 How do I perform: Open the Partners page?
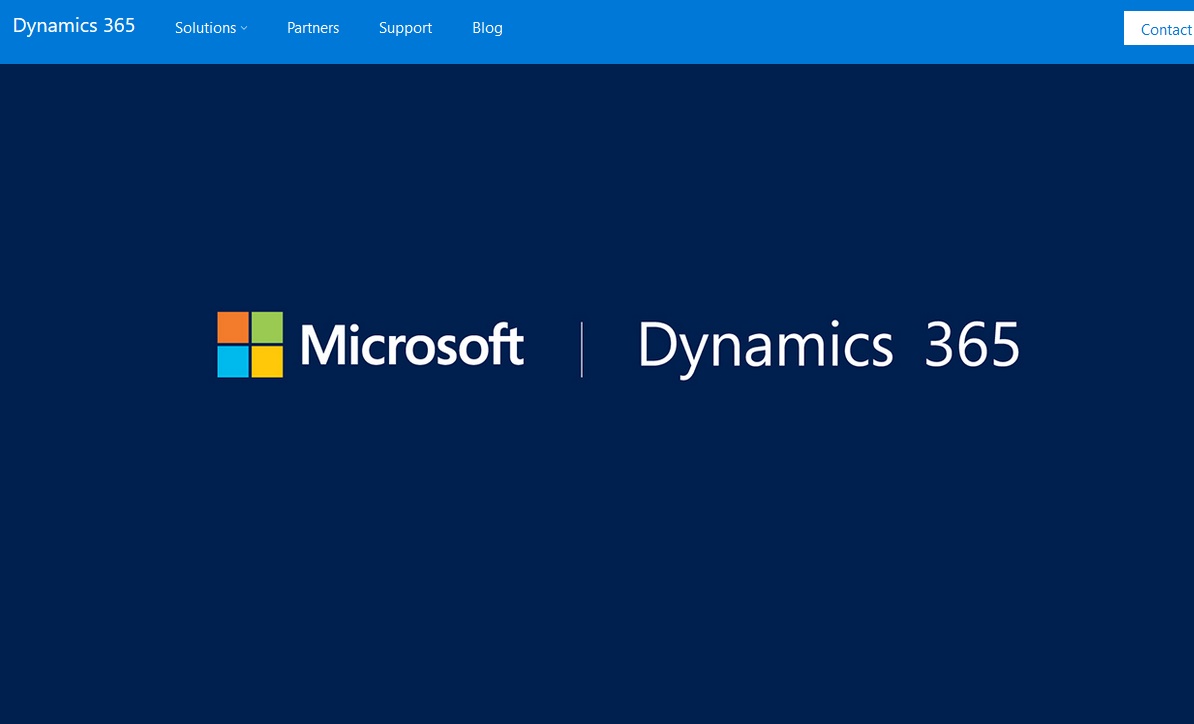(313, 28)
